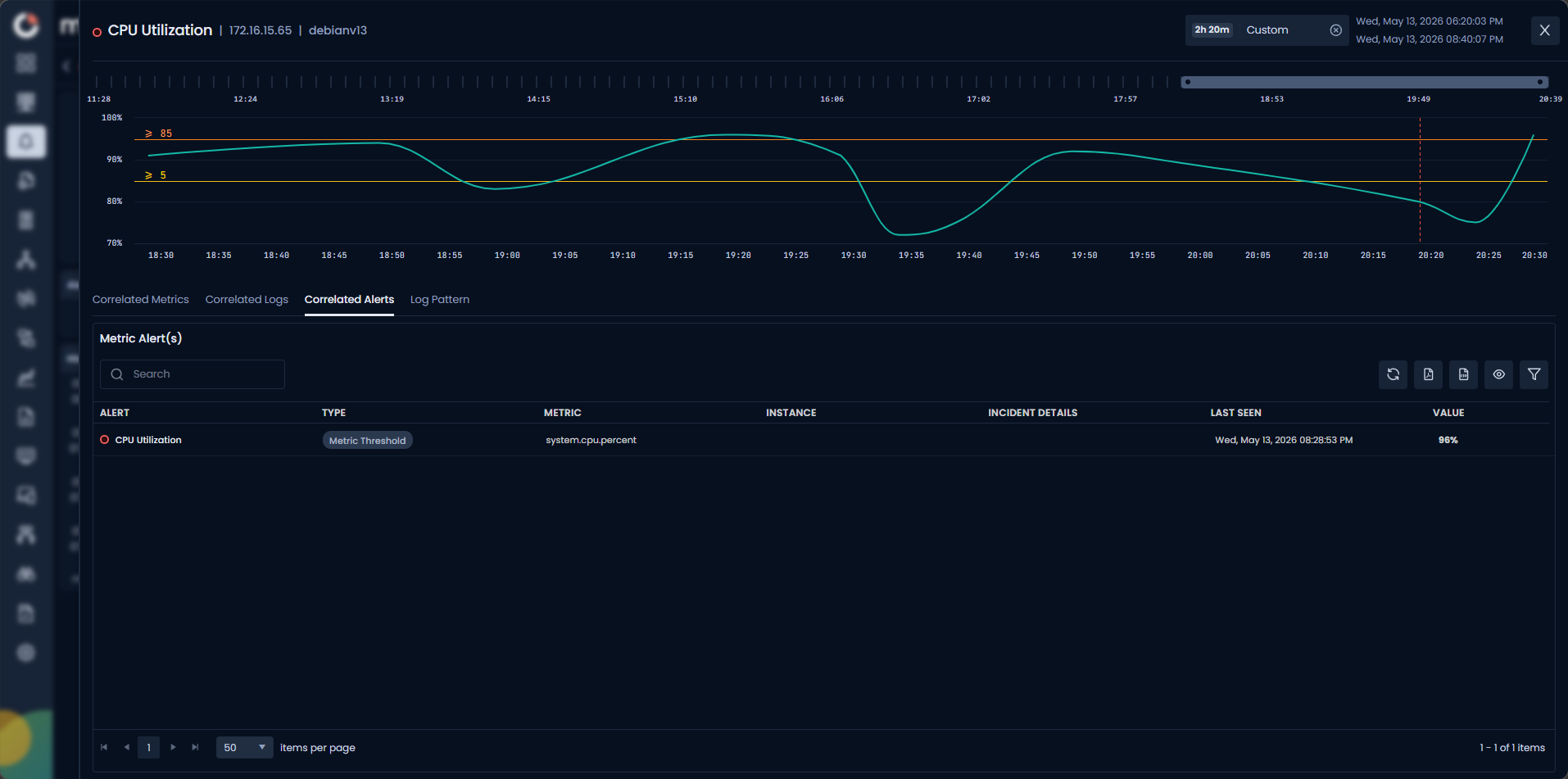Click the red status circle beside CPU Utilization title

pos(97,32)
